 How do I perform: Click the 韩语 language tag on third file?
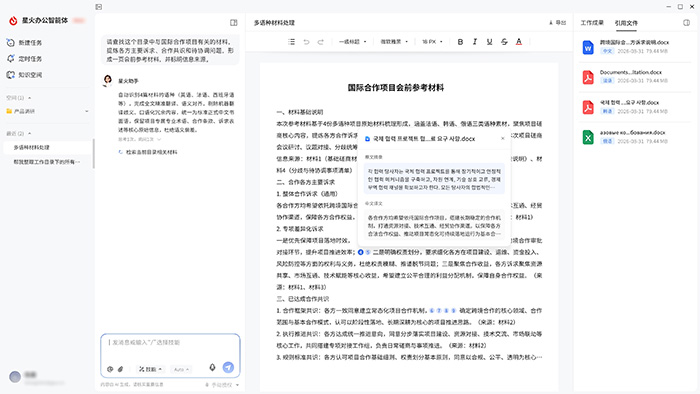tap(607, 111)
